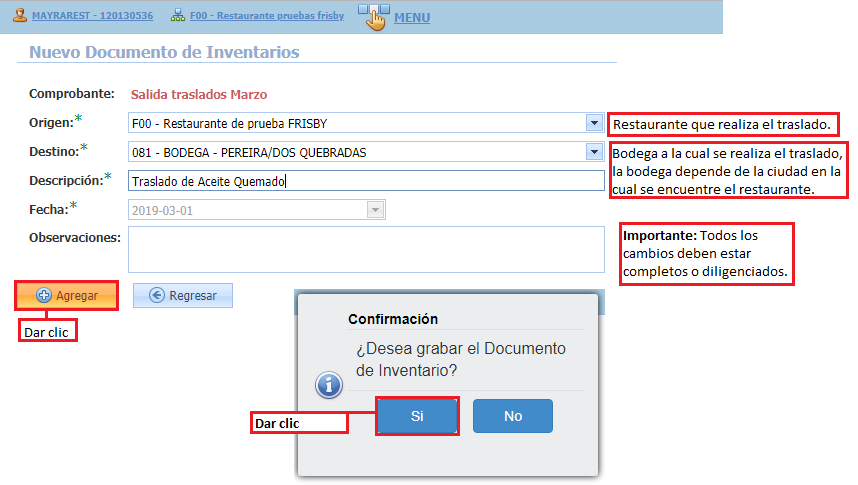
Task: Open the Fecha date picker arrow
Action: [x=375, y=210]
